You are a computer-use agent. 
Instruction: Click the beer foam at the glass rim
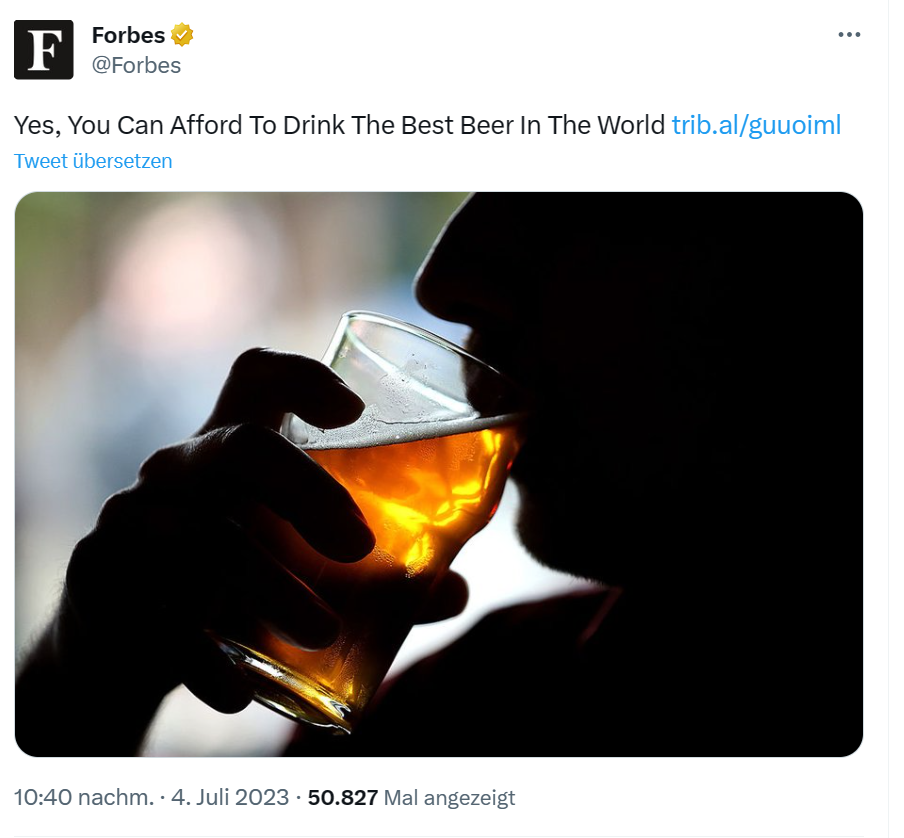click(x=400, y=432)
